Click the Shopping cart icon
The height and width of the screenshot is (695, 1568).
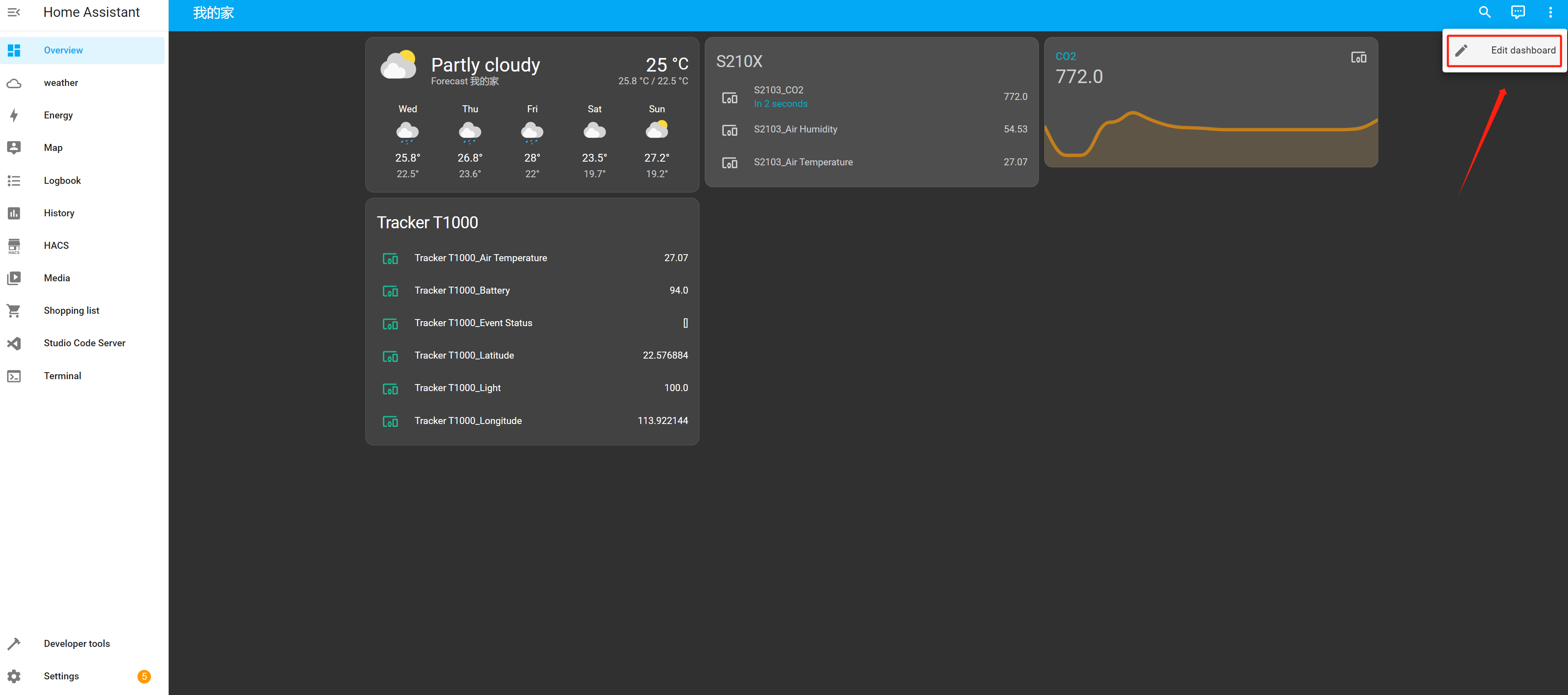pyautogui.click(x=14, y=310)
